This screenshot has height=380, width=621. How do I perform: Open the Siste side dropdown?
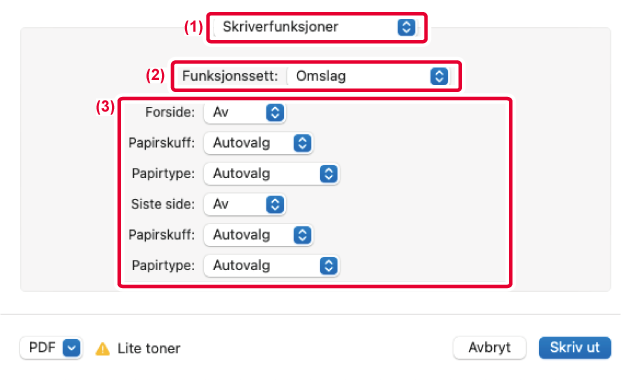coord(244,204)
